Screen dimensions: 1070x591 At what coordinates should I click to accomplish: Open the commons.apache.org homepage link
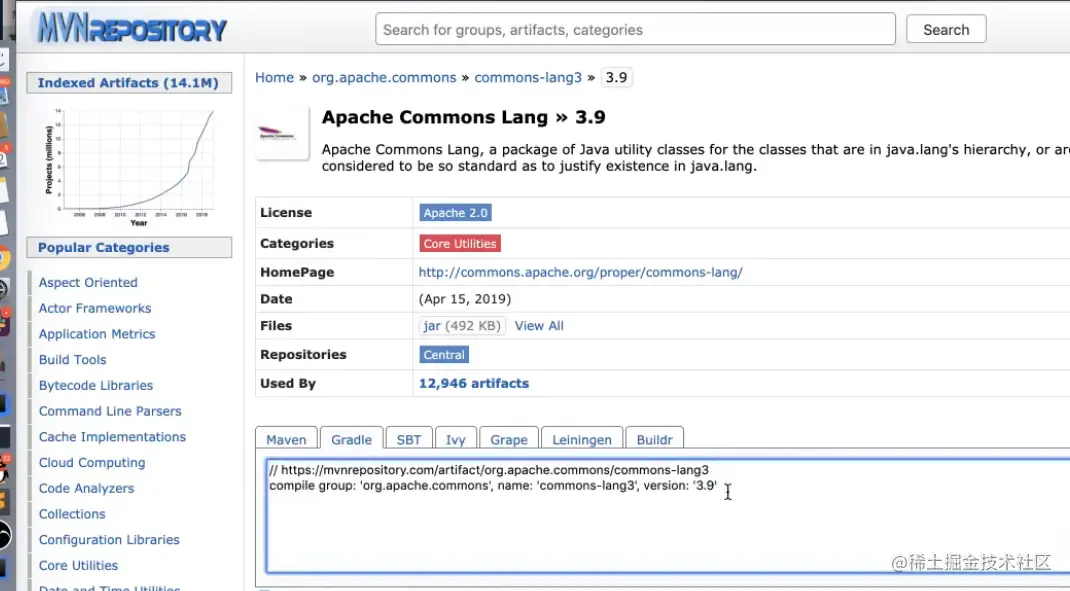(580, 272)
